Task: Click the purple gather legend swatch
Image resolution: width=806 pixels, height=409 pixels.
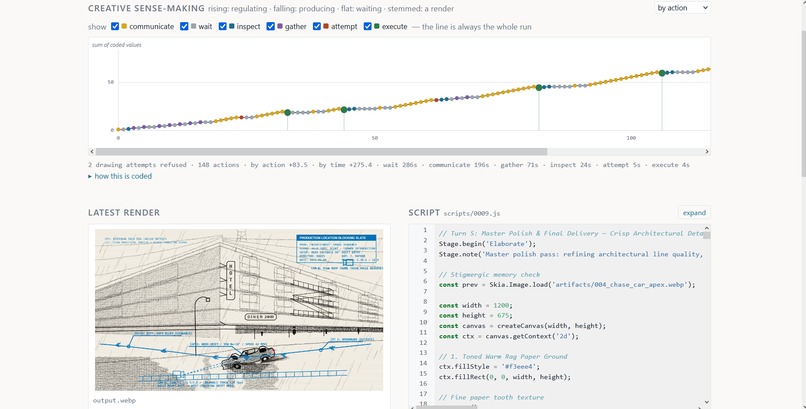Action: click(279, 26)
